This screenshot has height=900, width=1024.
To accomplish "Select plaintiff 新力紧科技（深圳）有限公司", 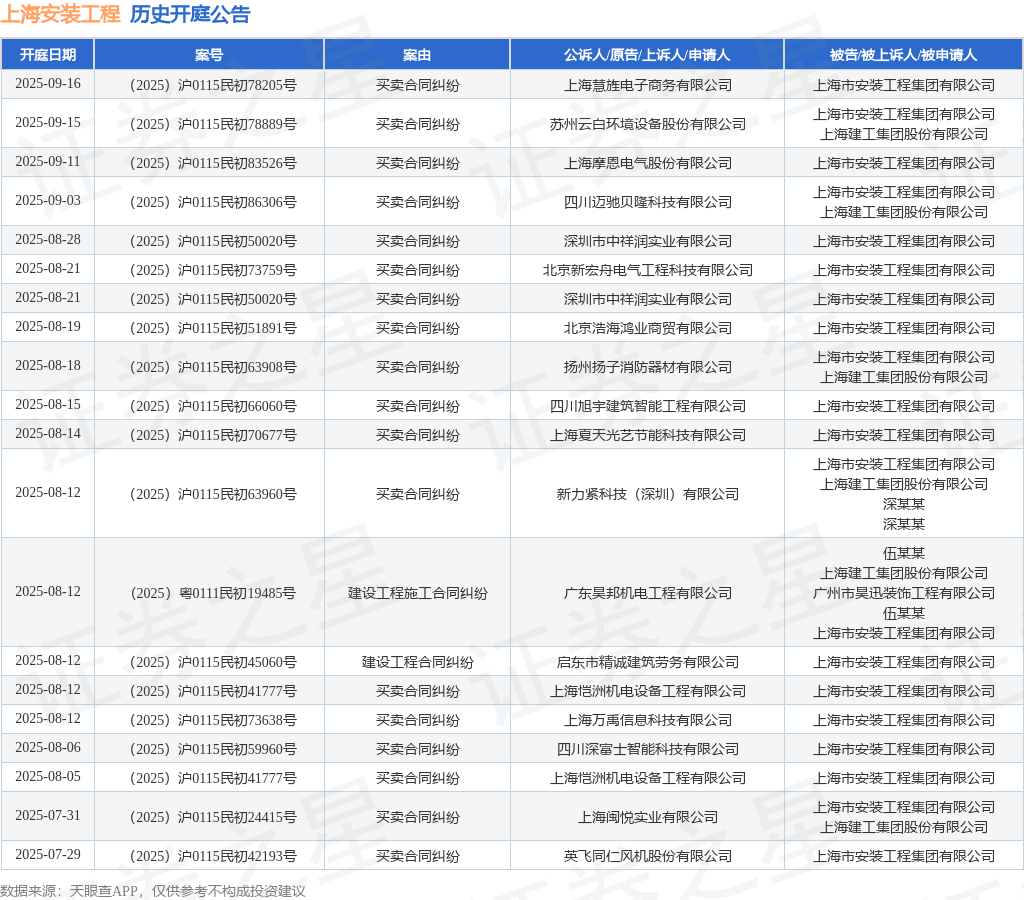I will pyautogui.click(x=647, y=494).
